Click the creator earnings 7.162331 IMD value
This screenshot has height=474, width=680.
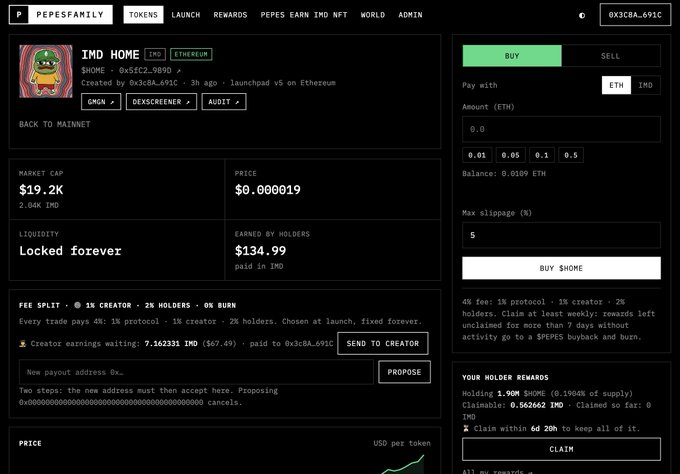pyautogui.click(x=171, y=343)
